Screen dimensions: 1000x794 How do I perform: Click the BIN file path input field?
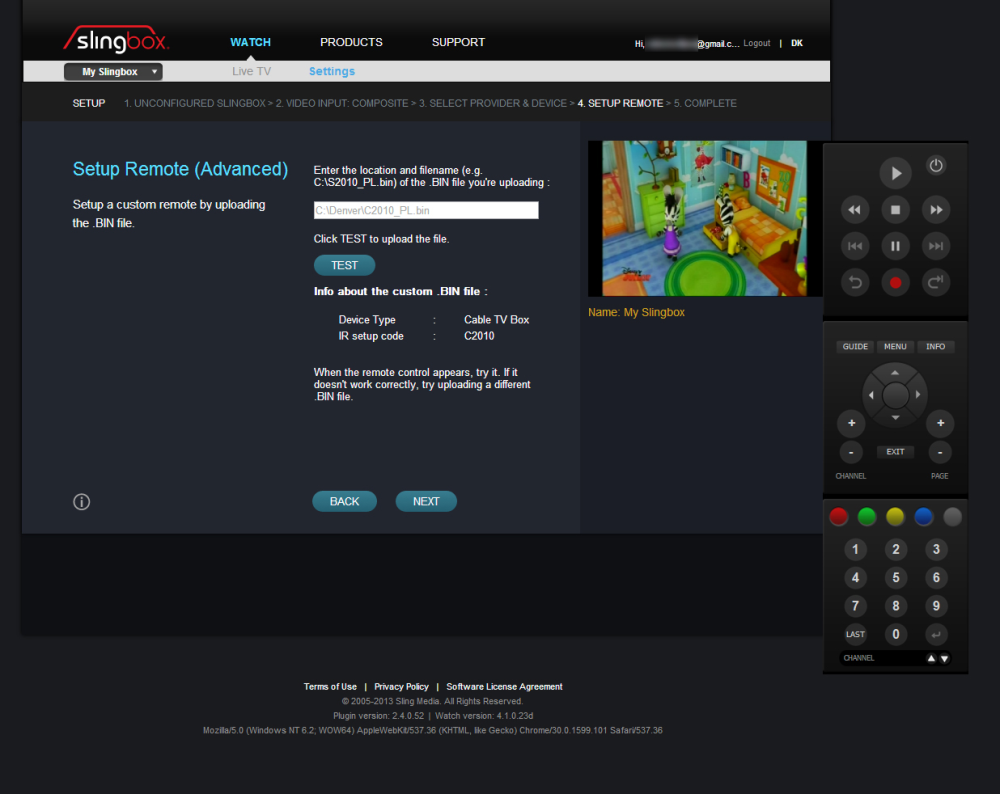(426, 210)
